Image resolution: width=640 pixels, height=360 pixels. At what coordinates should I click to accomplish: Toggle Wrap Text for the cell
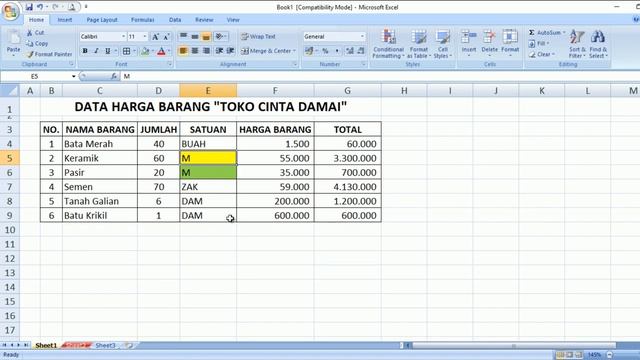(258, 36)
